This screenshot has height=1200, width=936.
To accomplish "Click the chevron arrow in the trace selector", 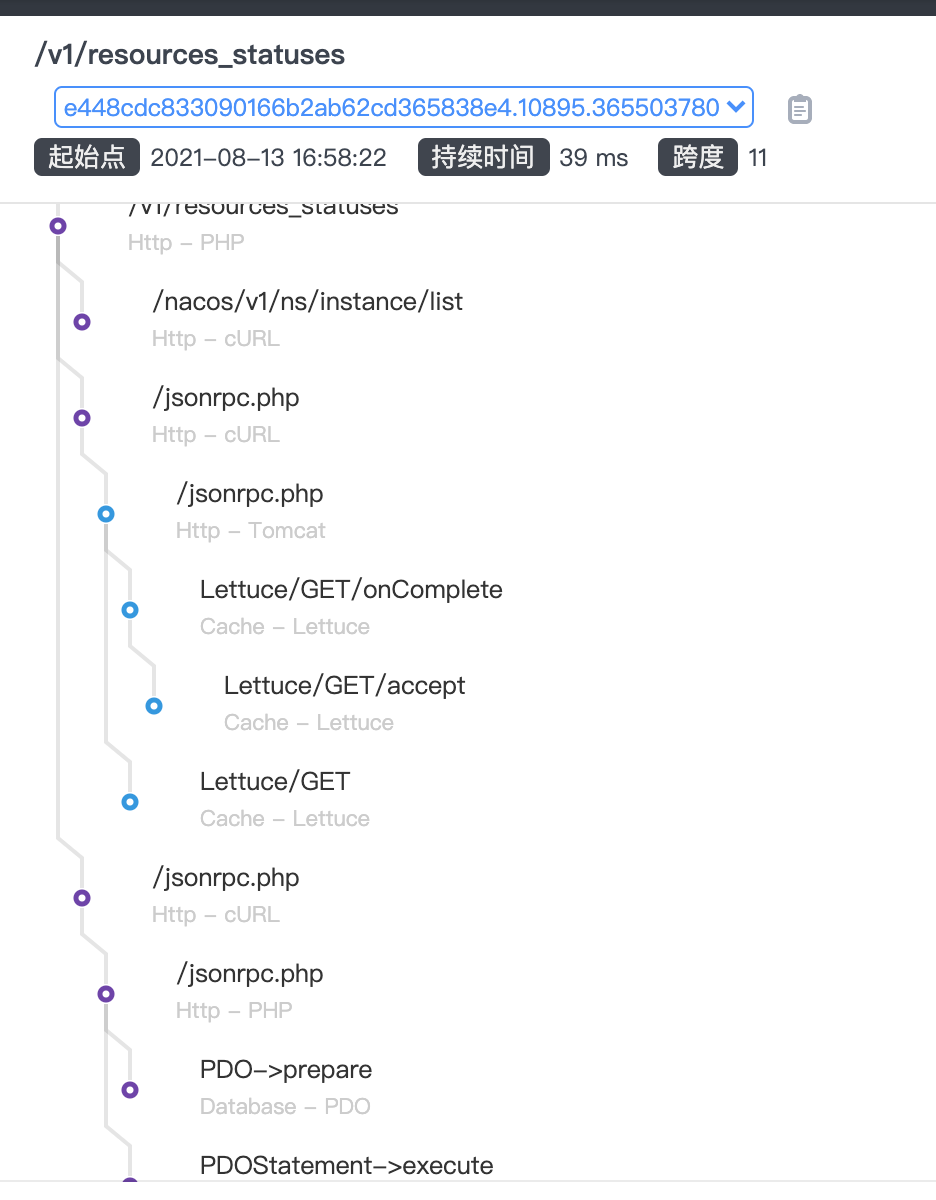I will coord(737,107).
